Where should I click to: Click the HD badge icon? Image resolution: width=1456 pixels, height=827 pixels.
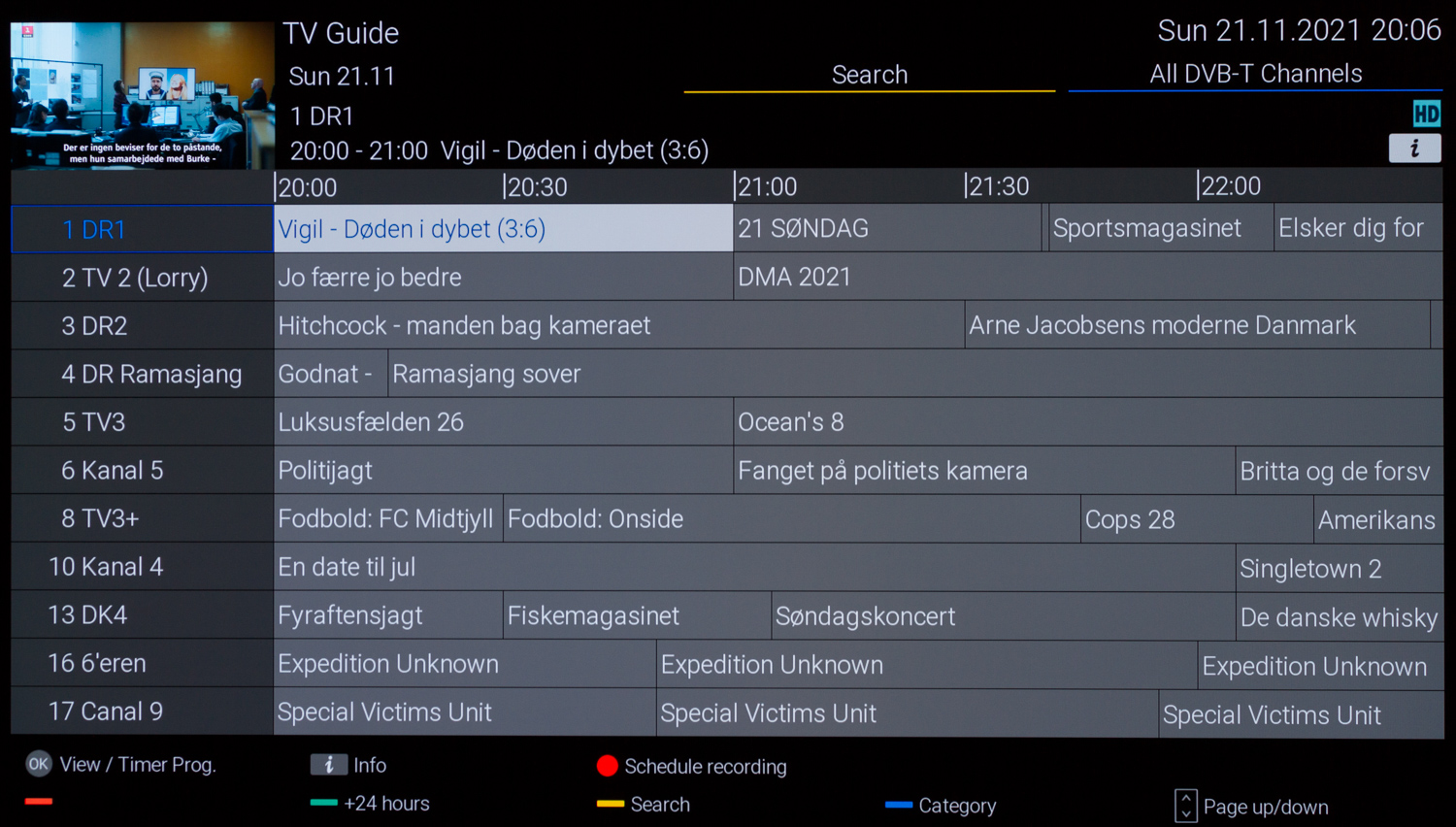coord(1426,115)
